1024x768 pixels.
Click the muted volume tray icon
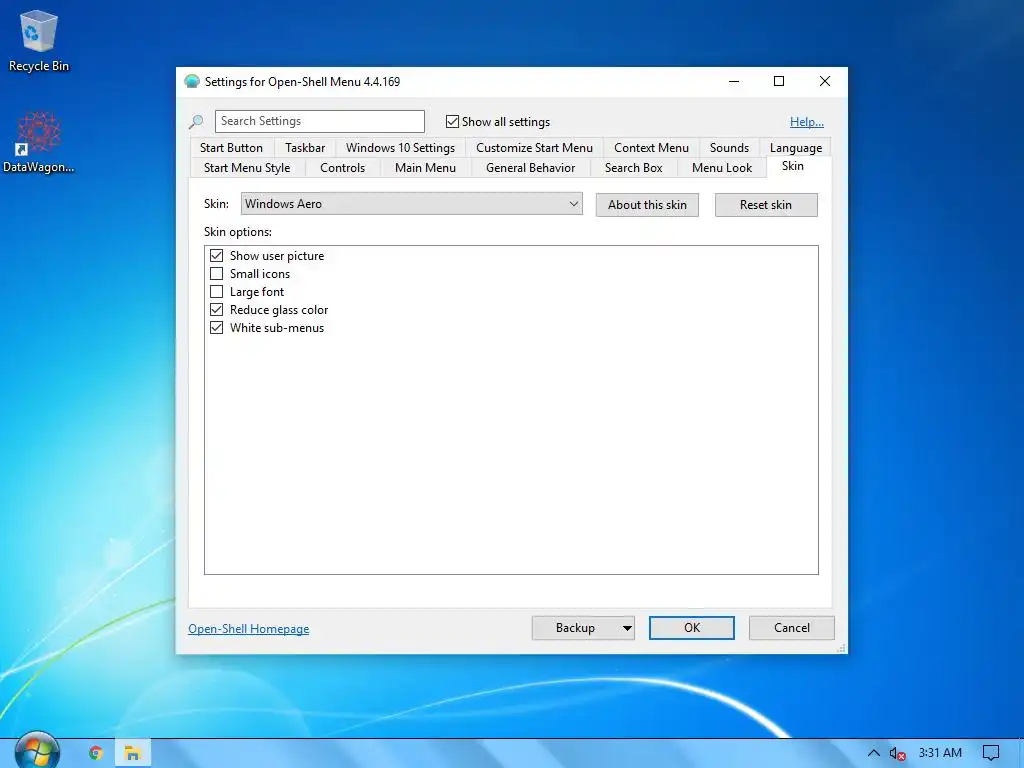point(897,754)
